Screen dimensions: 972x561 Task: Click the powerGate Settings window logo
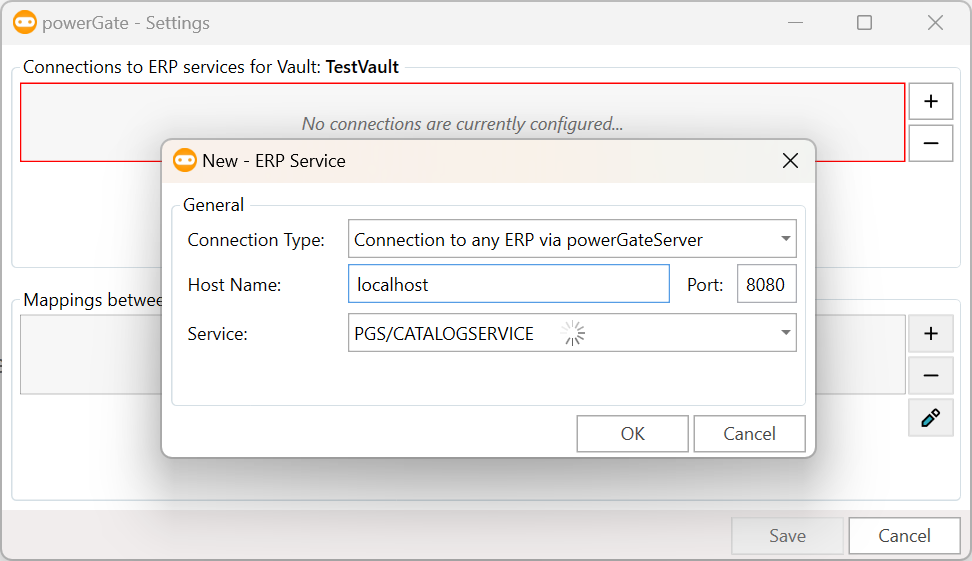pyautogui.click(x=25, y=22)
